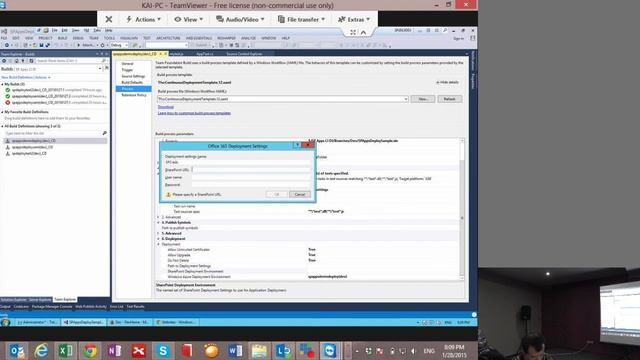Open Outlook from the Windows taskbar
Image resolution: width=640 pixels, height=360 pixels.
point(17,351)
